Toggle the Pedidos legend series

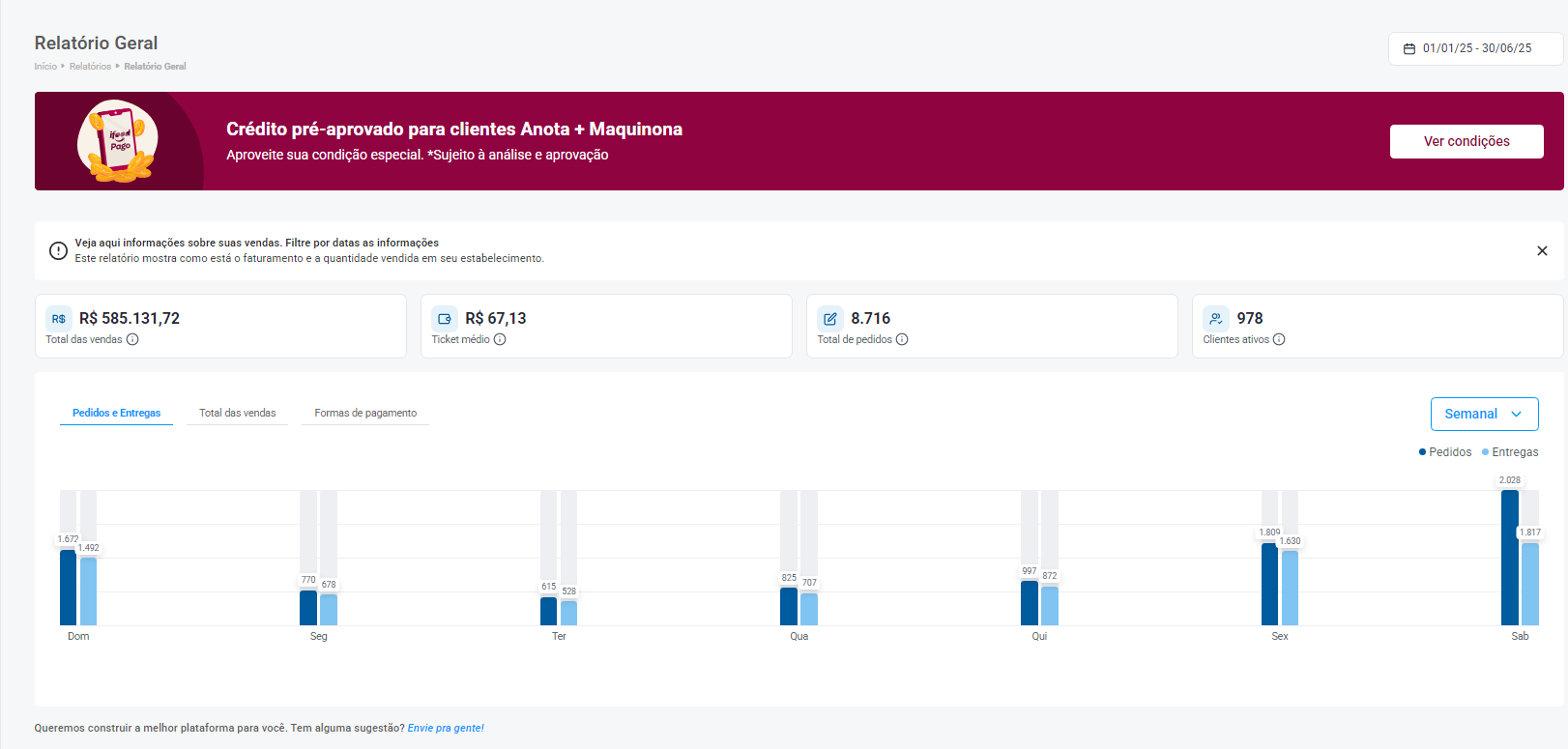[1445, 452]
